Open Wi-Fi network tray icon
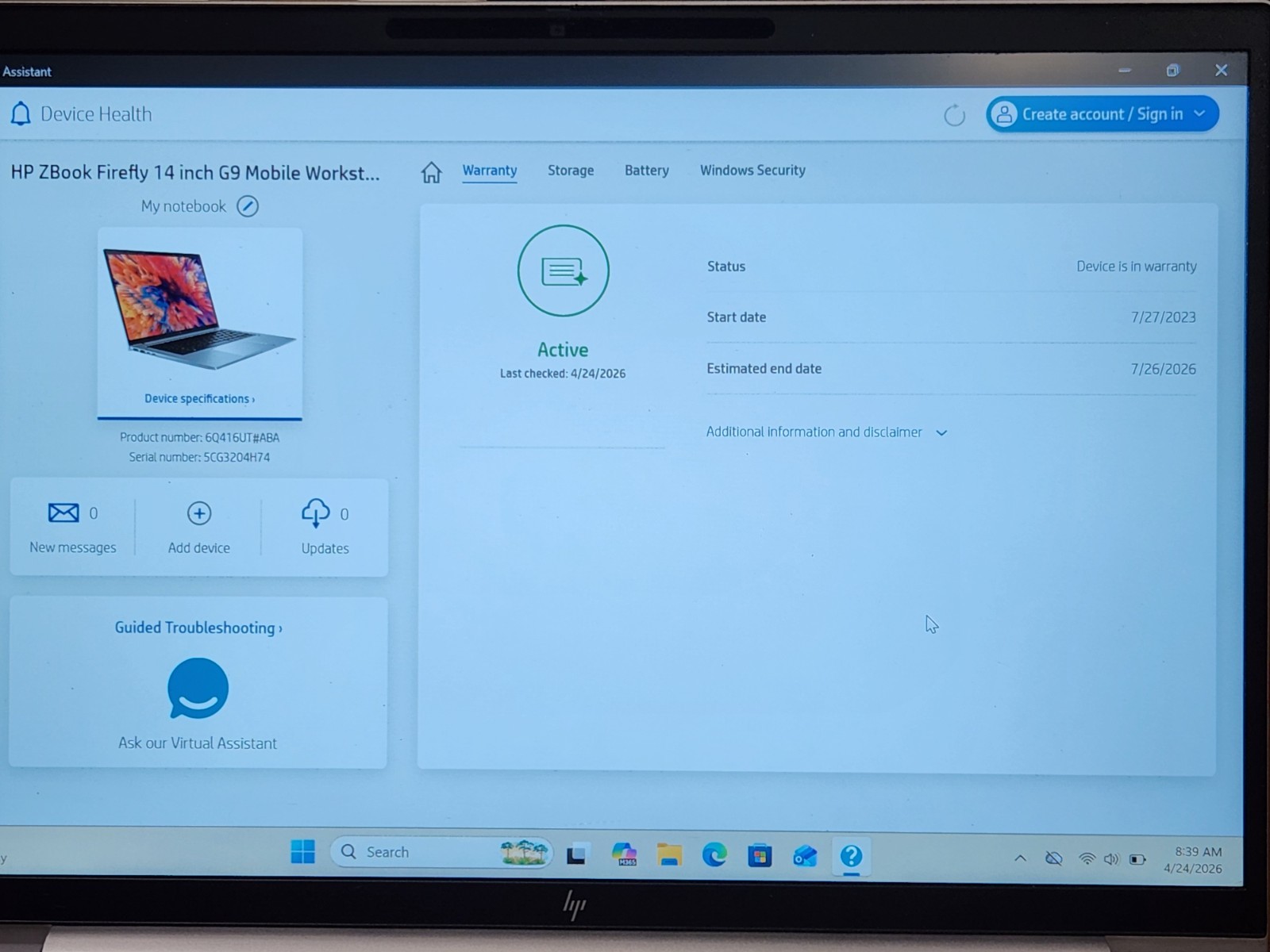This screenshot has height=952, width=1270. pos(1087,859)
